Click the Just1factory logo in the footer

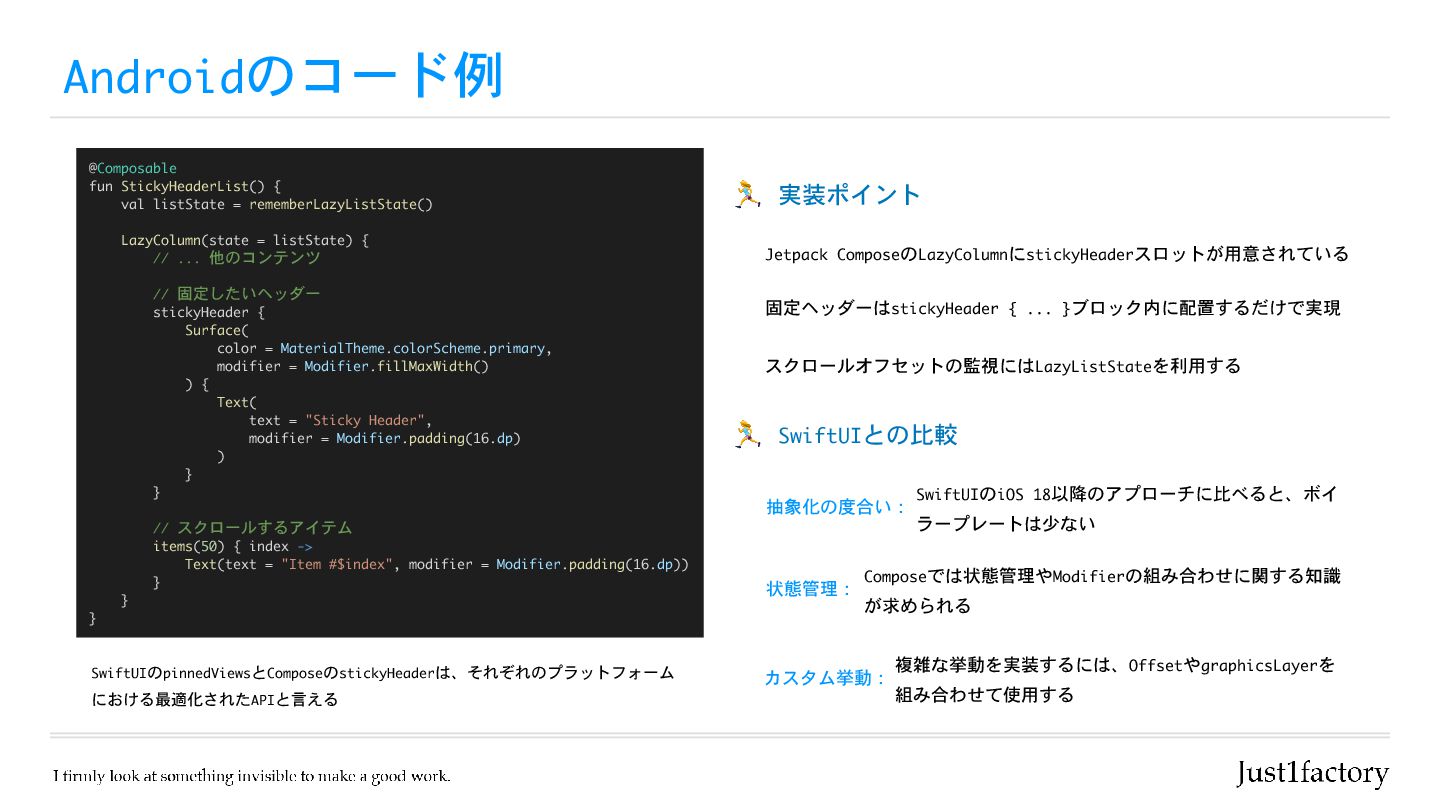pyautogui.click(x=1313, y=773)
